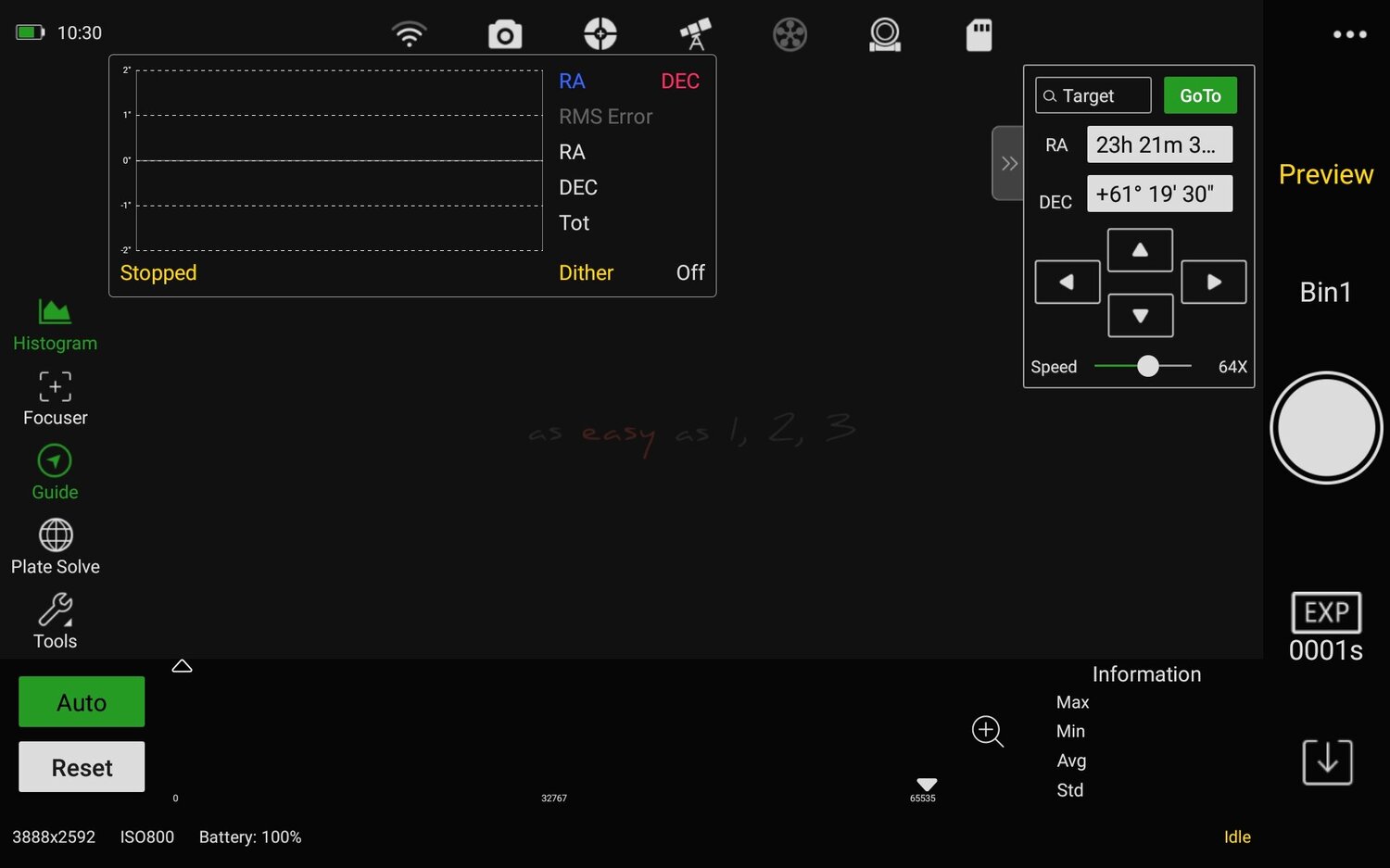Open the three-dot overflow menu
The width and height of the screenshot is (1390, 868).
click(1349, 34)
